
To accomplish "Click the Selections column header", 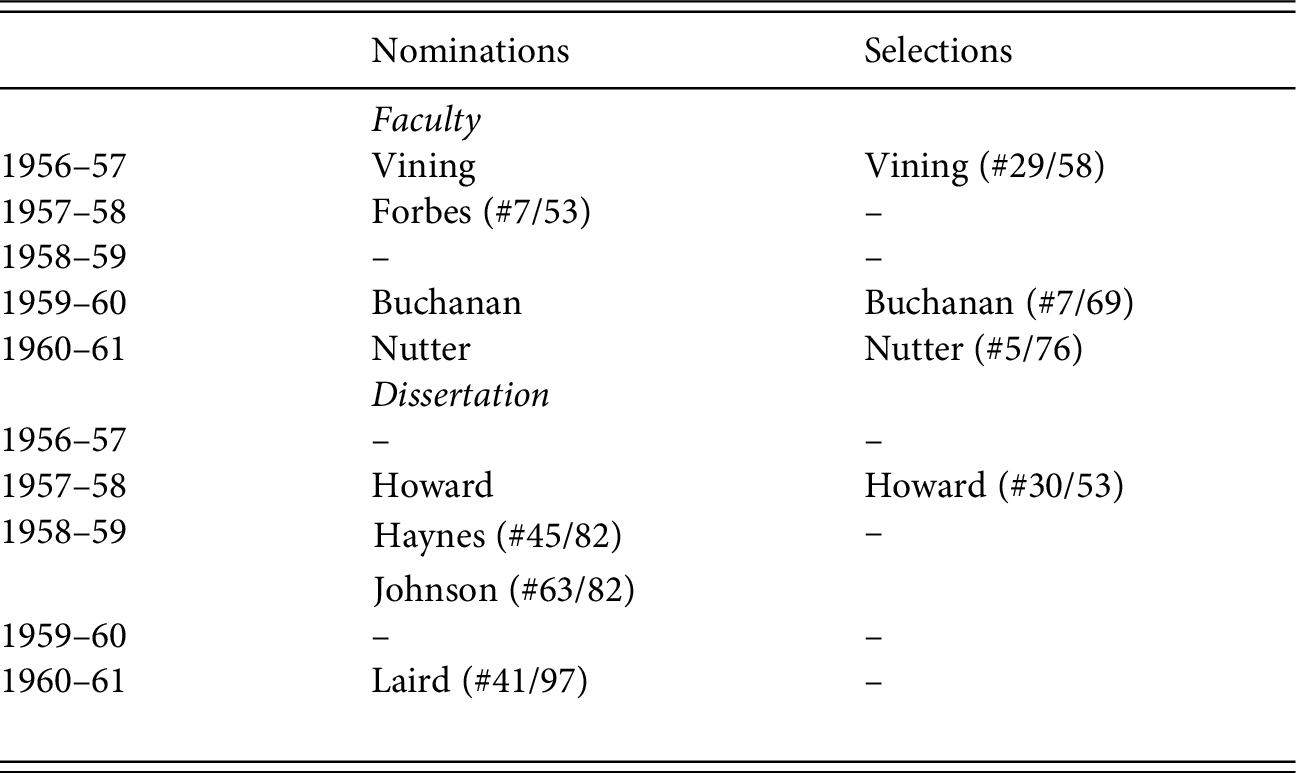I will 937,51.
